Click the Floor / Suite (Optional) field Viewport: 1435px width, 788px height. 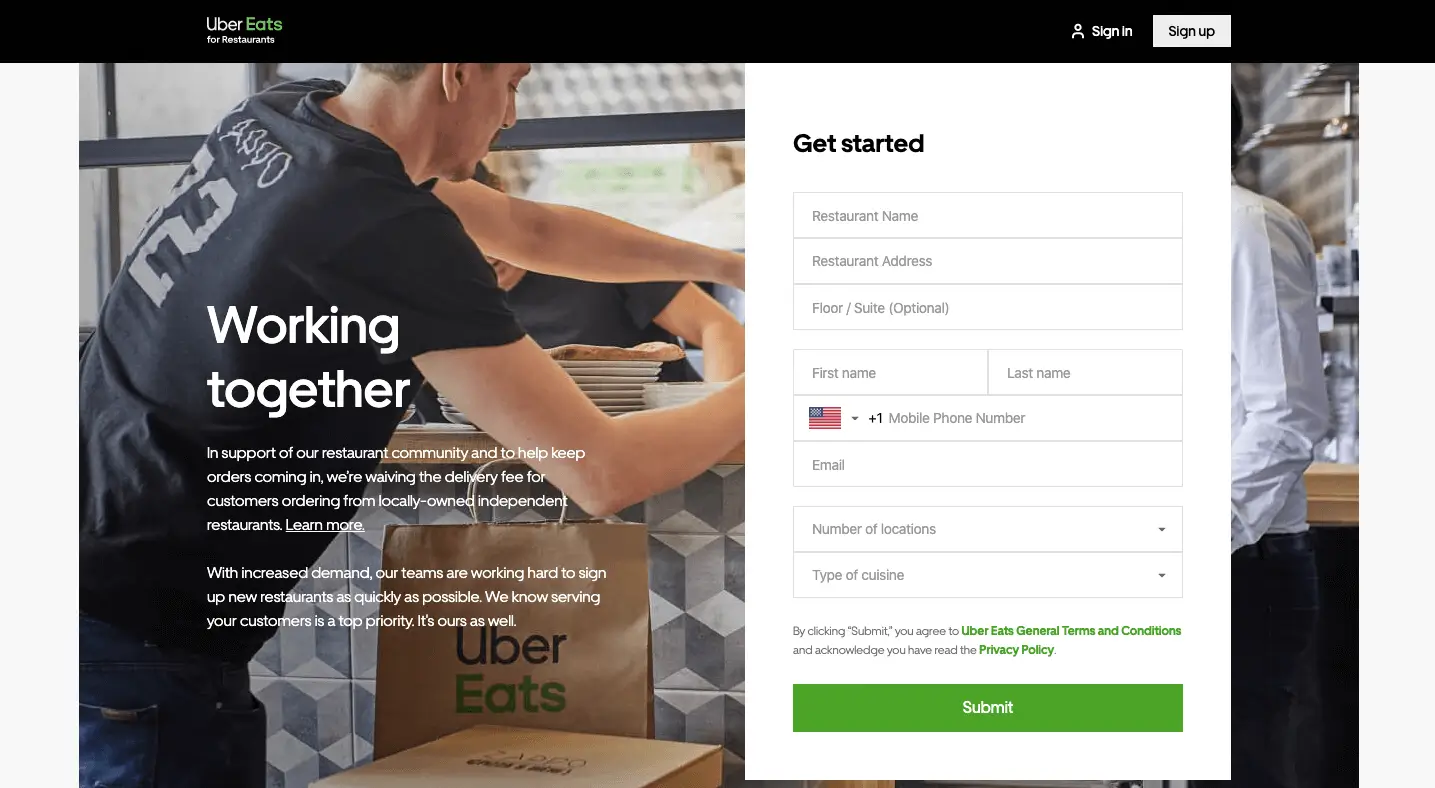coord(988,307)
